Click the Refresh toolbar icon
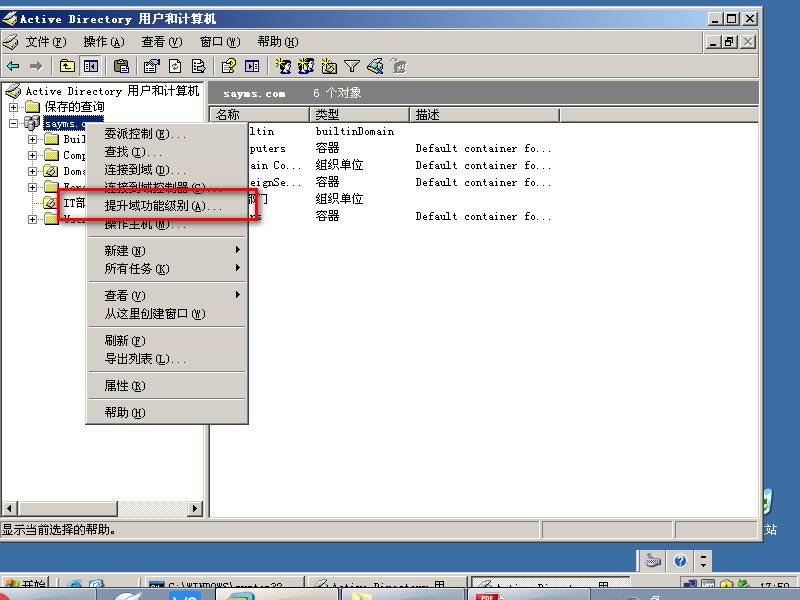Screen dimensions: 800x600 pos(175,66)
